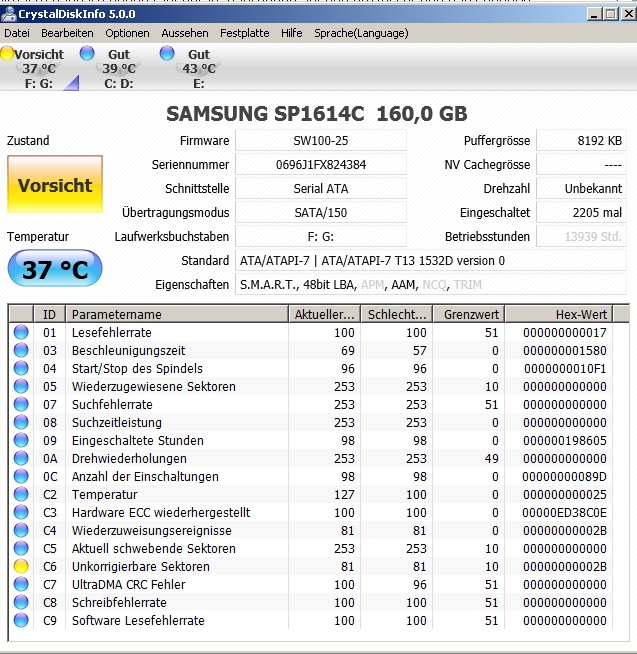Screen dimensions: 637x654
Task: Click the Seriennummer field 0696J1FX824384
Action: click(321, 164)
